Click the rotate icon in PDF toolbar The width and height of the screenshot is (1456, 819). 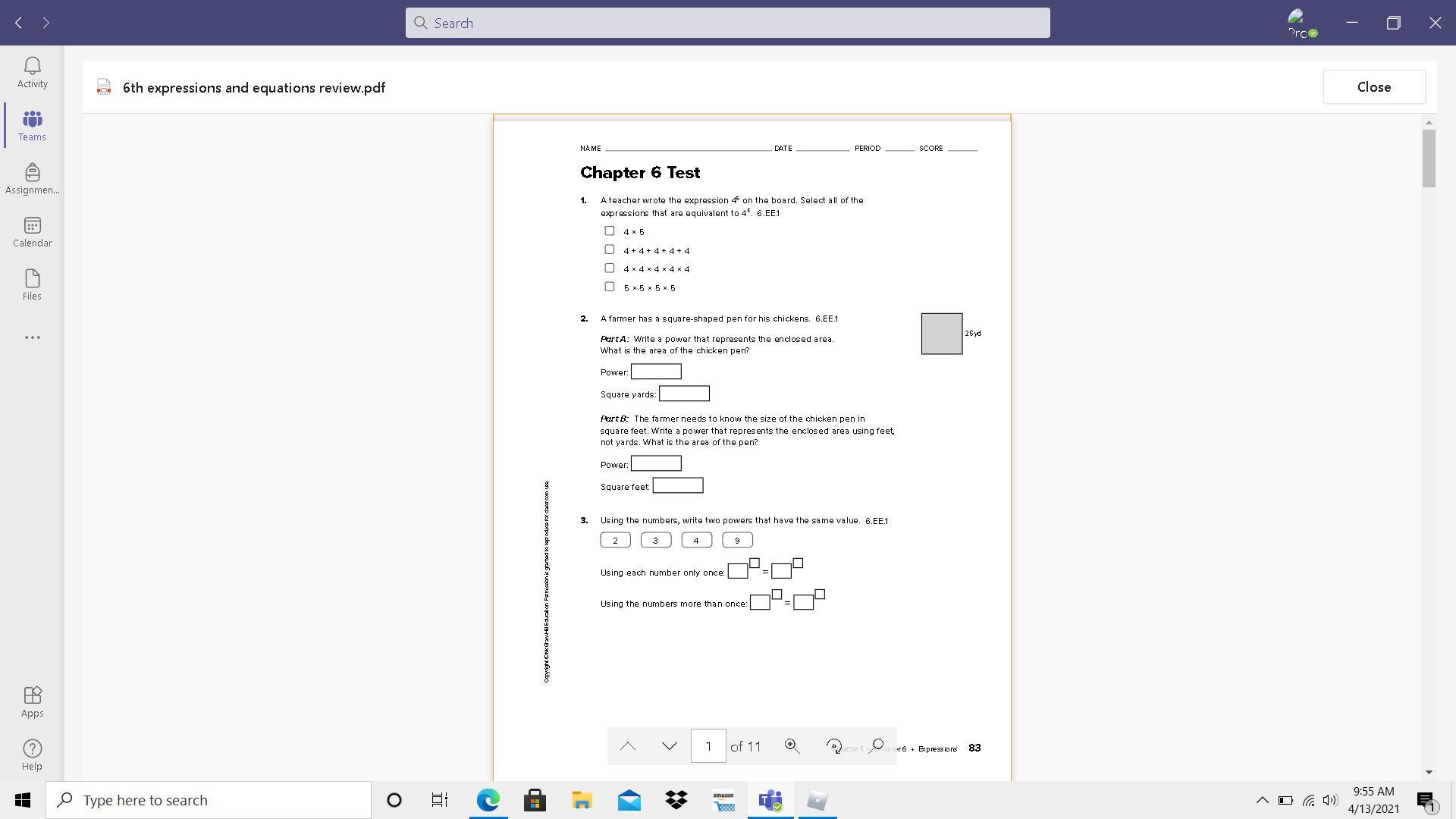(833, 746)
